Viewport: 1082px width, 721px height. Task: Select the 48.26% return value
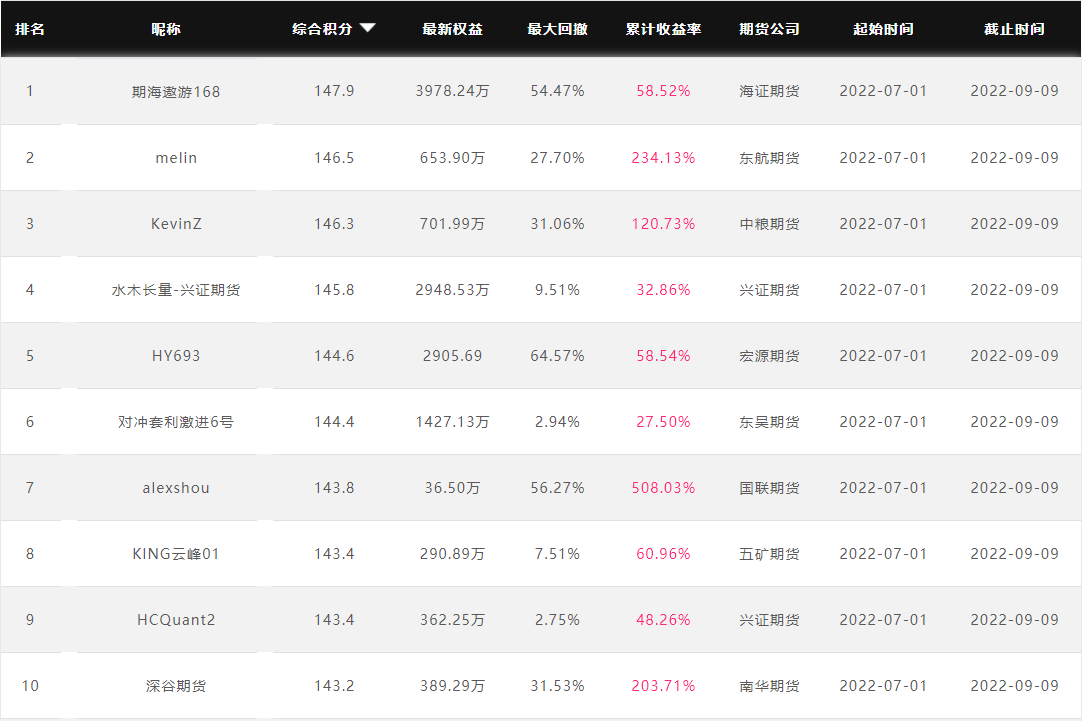click(x=663, y=620)
